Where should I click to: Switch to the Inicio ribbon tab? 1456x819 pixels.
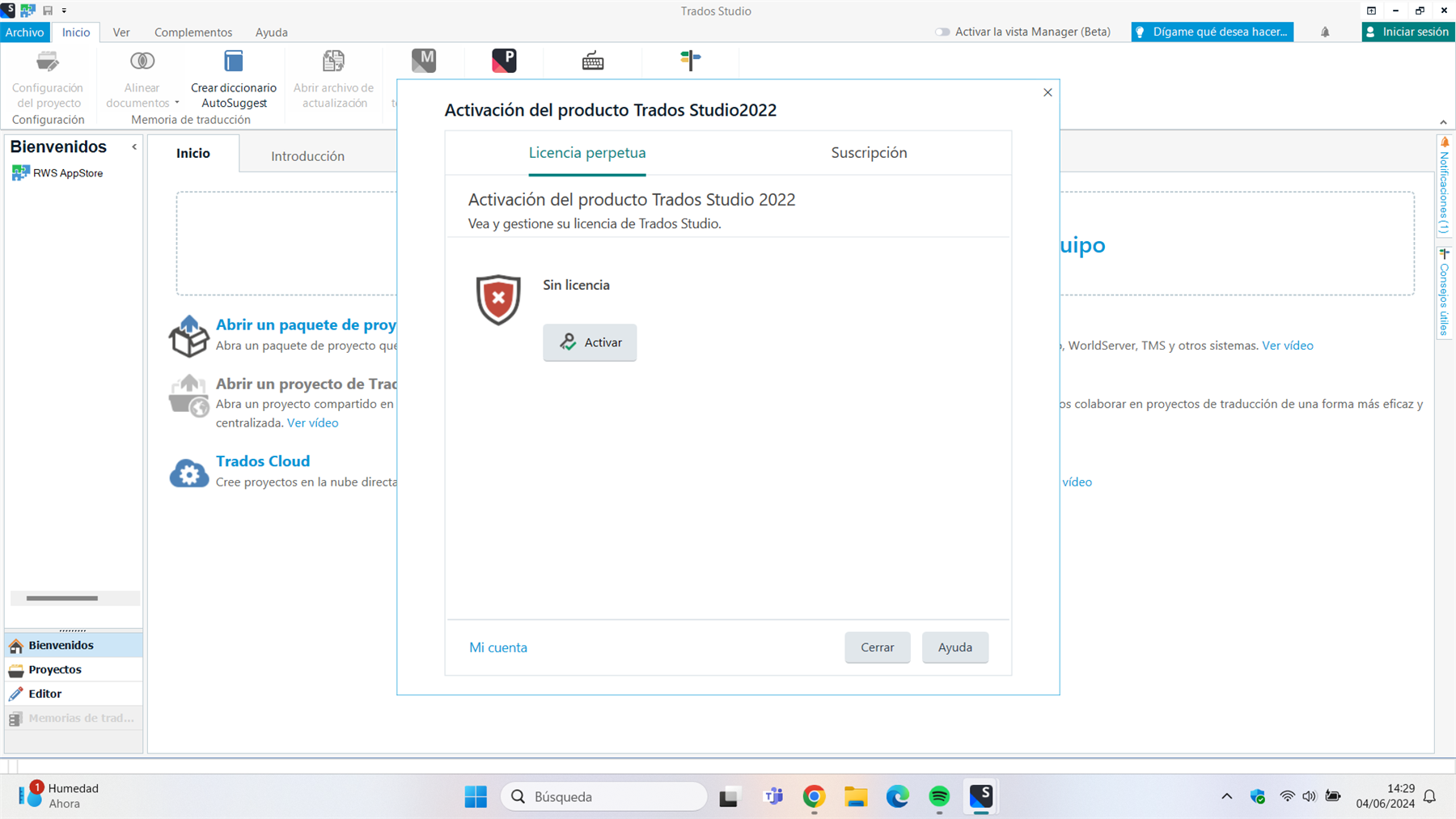pyautogui.click(x=76, y=32)
